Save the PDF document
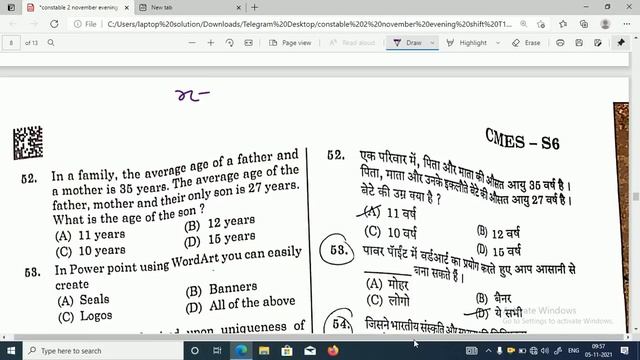 tap(579, 42)
